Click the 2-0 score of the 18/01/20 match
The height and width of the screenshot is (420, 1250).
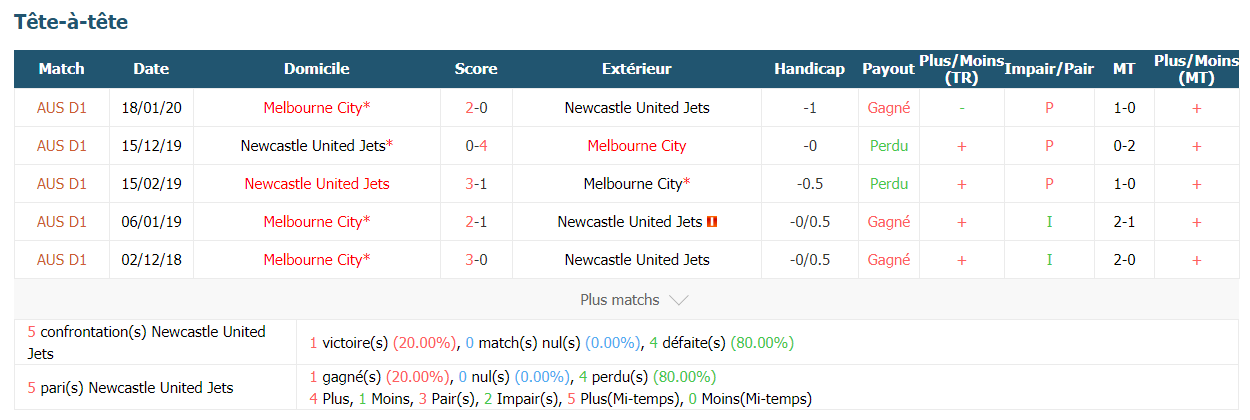(x=476, y=107)
